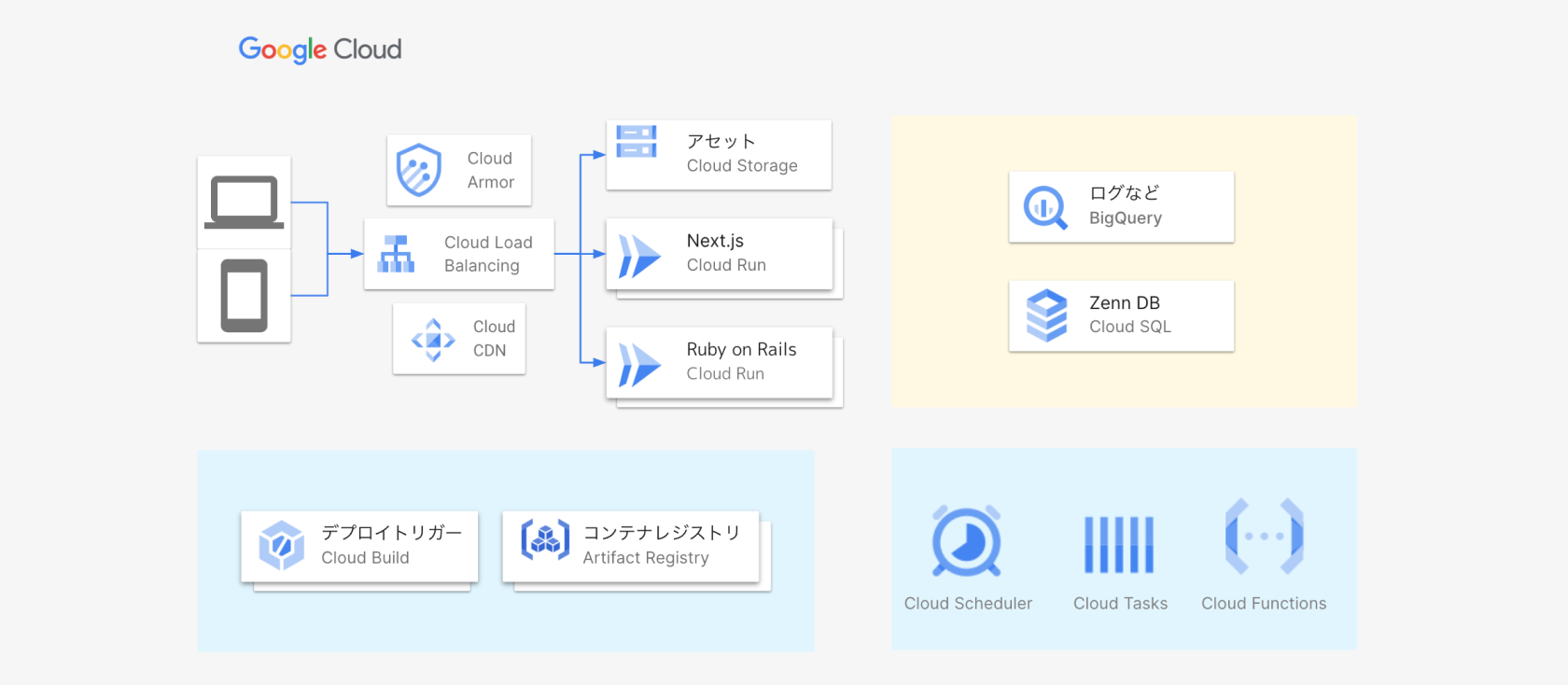The width and height of the screenshot is (1568, 685).
Task: Select the Cloud Tasks bars icon
Action: pos(1119,544)
